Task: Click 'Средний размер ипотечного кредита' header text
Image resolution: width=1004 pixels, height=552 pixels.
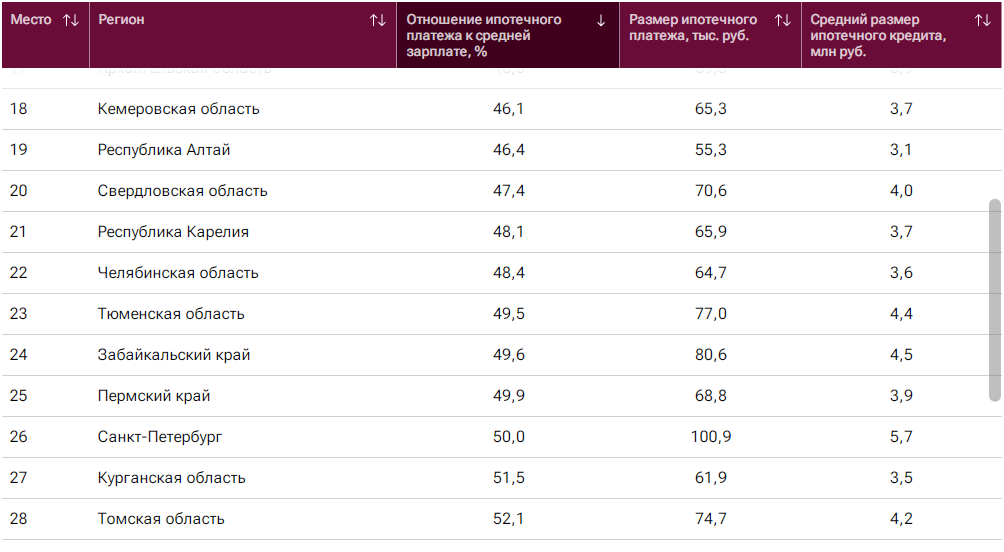Action: [x=878, y=35]
